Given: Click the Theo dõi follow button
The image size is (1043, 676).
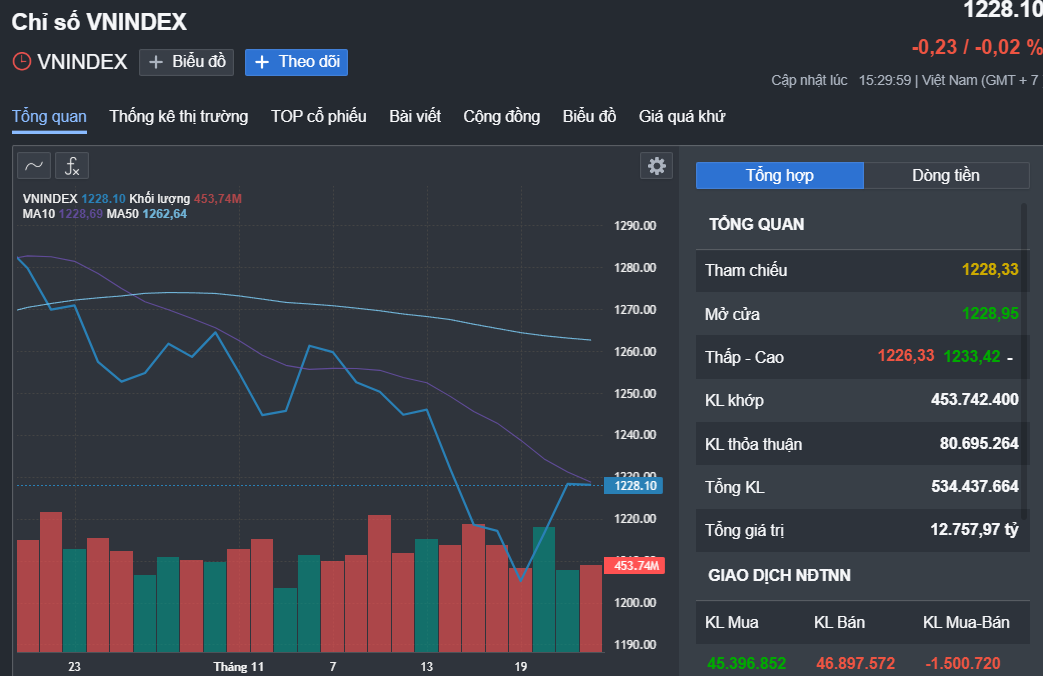Looking at the screenshot, I should point(296,62).
